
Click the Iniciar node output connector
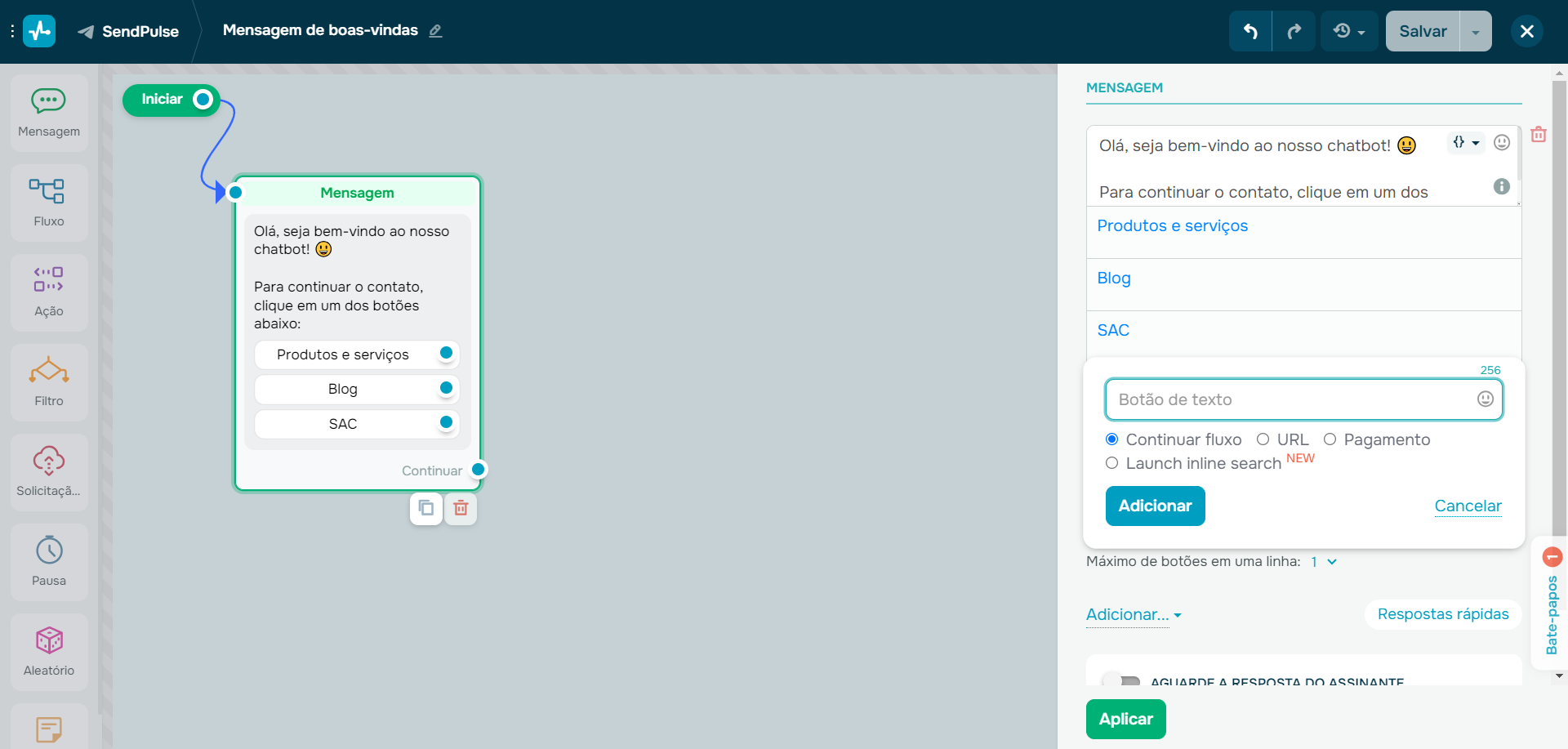pos(203,100)
